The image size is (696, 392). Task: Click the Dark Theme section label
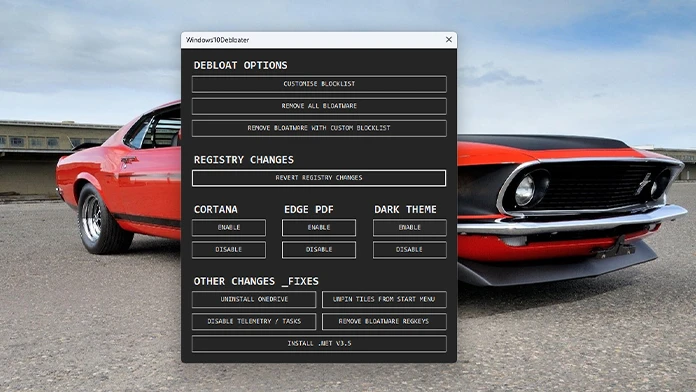click(x=405, y=209)
